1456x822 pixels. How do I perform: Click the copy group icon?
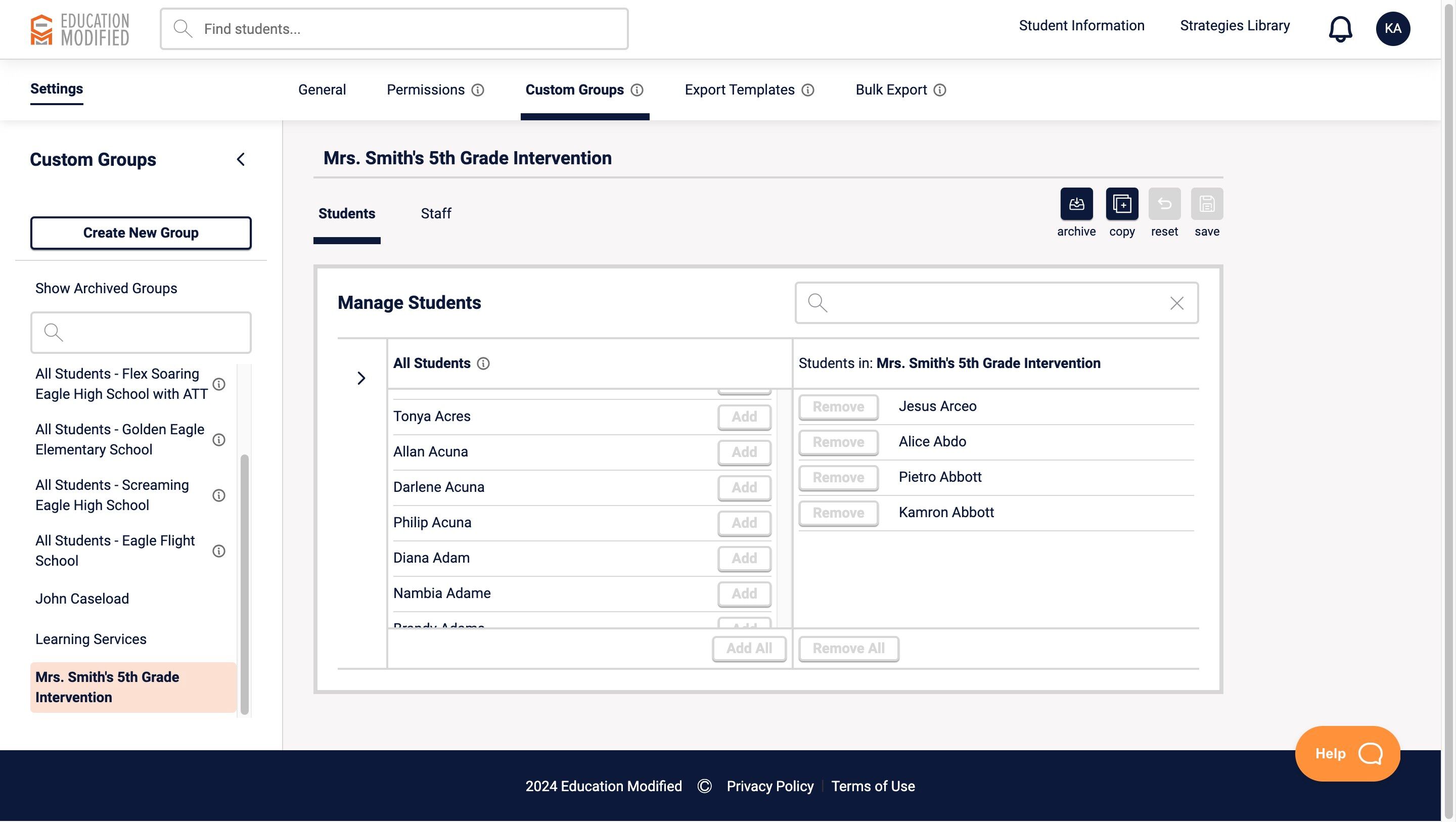(1121, 204)
